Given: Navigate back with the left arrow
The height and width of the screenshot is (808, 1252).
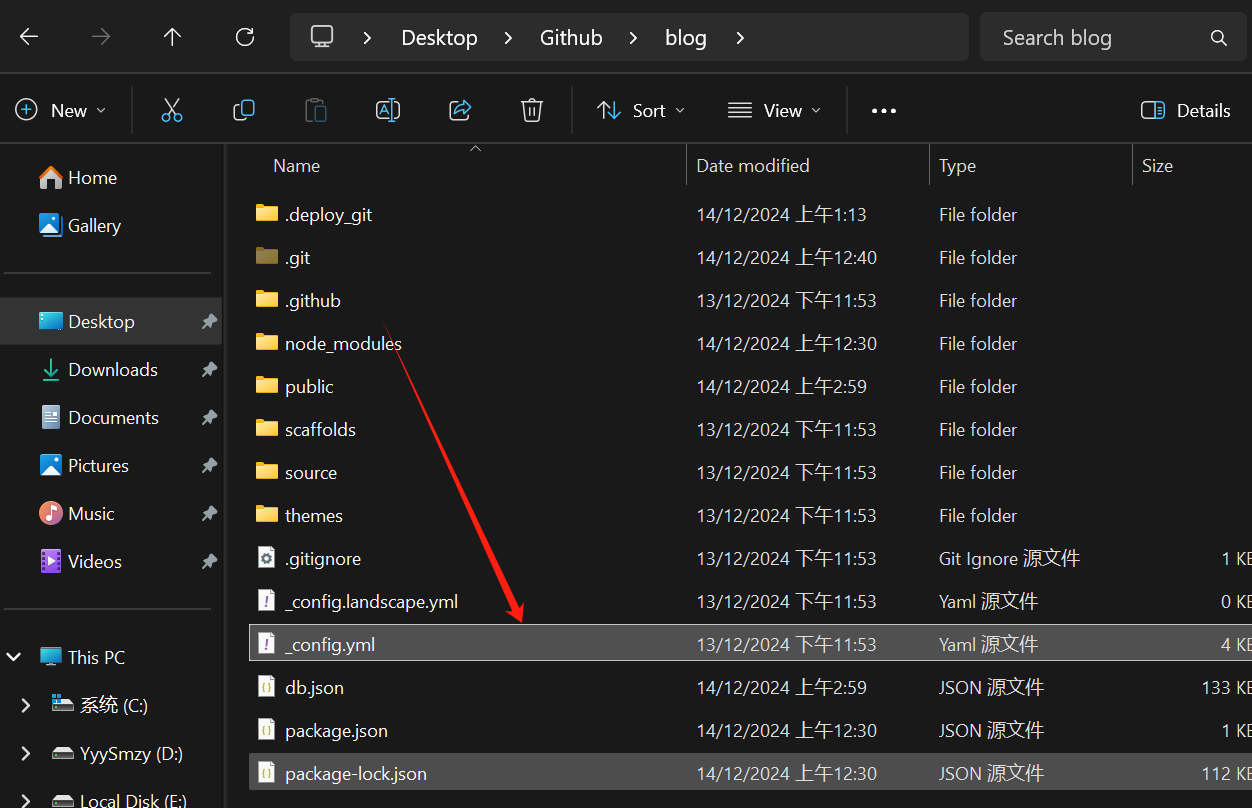Looking at the screenshot, I should point(29,37).
